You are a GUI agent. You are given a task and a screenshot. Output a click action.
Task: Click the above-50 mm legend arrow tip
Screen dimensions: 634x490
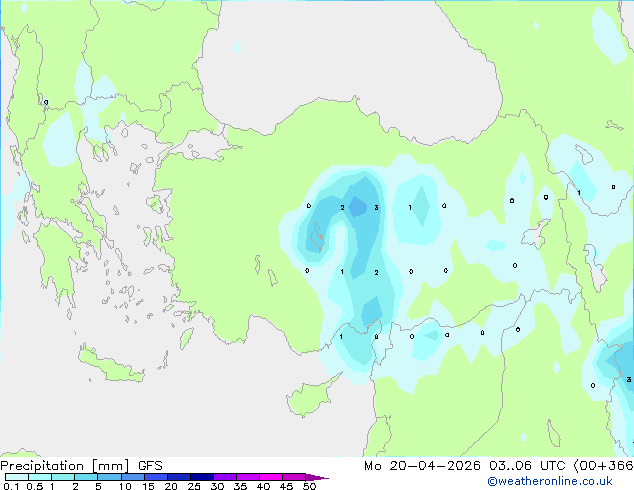coord(317,478)
